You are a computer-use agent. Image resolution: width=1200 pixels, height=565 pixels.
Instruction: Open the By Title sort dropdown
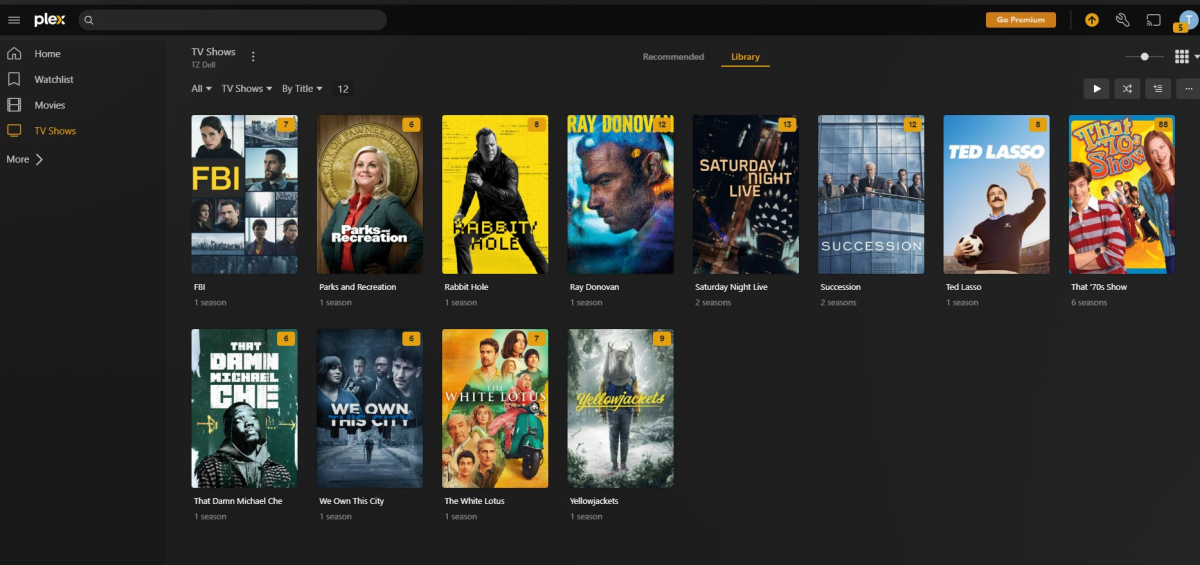point(302,89)
